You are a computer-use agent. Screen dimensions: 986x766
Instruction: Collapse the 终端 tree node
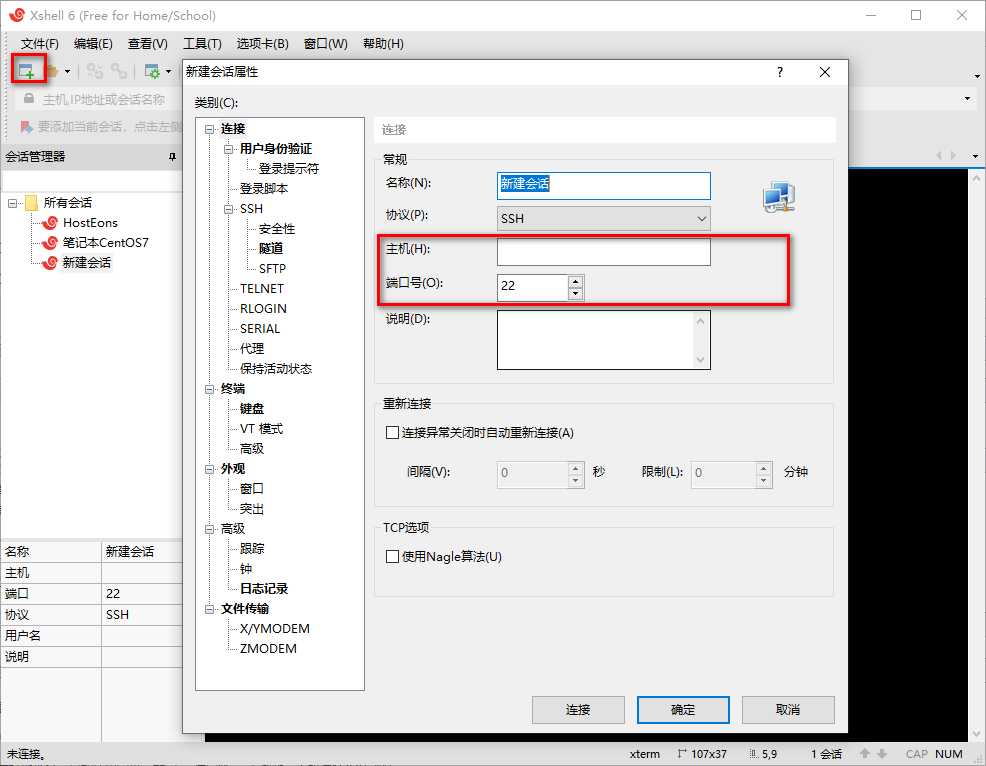point(209,389)
